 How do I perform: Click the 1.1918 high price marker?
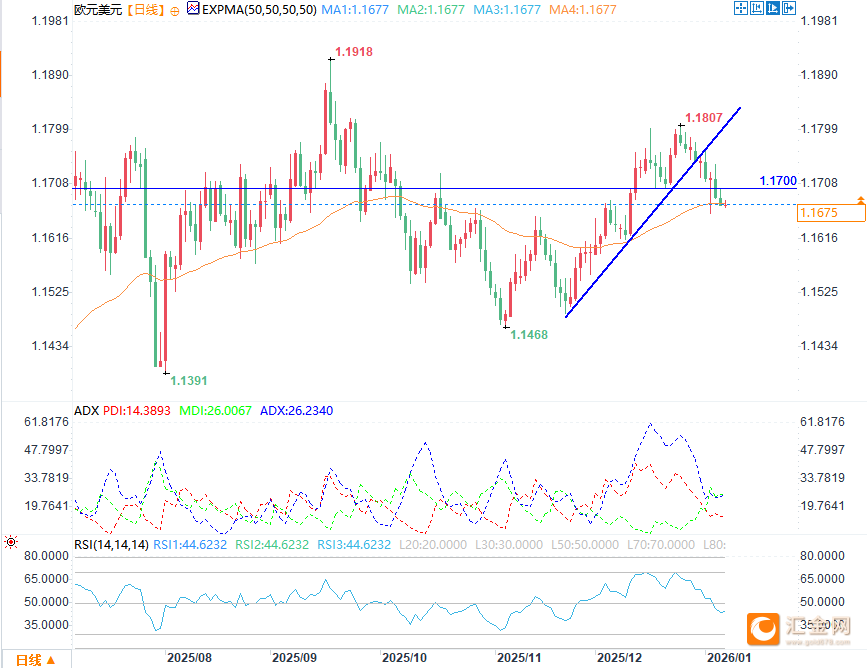click(x=354, y=52)
